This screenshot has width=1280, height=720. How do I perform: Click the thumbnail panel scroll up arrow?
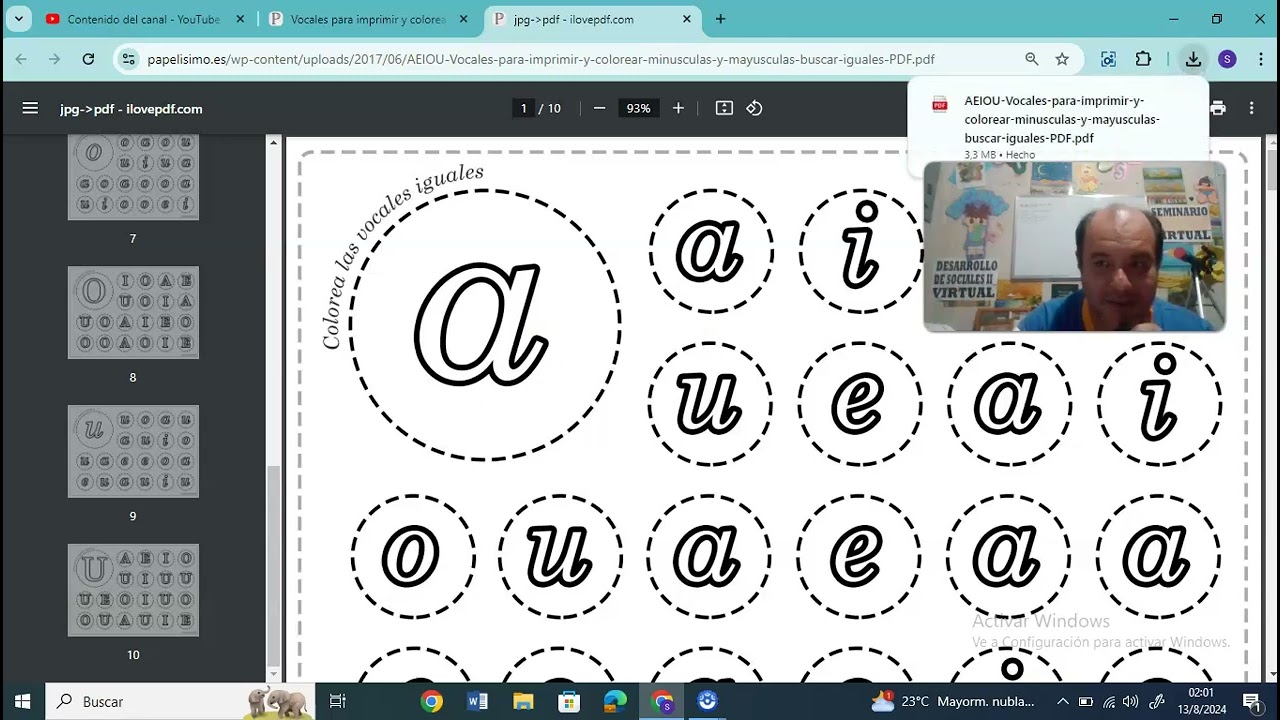click(273, 143)
